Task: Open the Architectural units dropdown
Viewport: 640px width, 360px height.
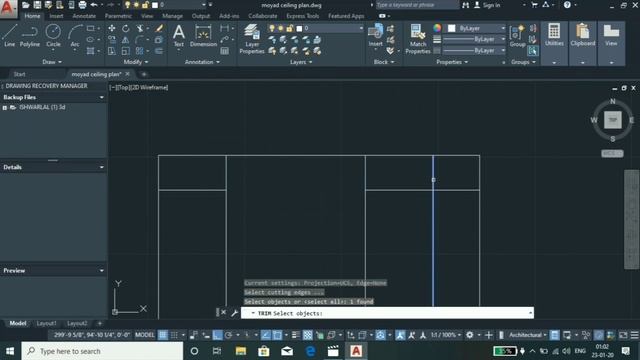Action: [527, 335]
